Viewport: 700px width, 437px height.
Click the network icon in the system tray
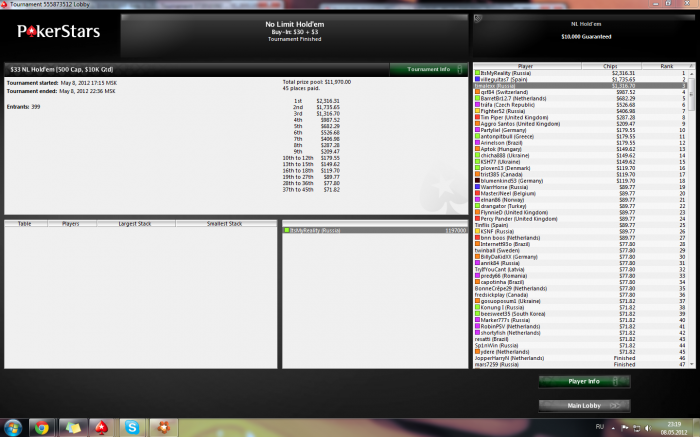(x=637, y=428)
